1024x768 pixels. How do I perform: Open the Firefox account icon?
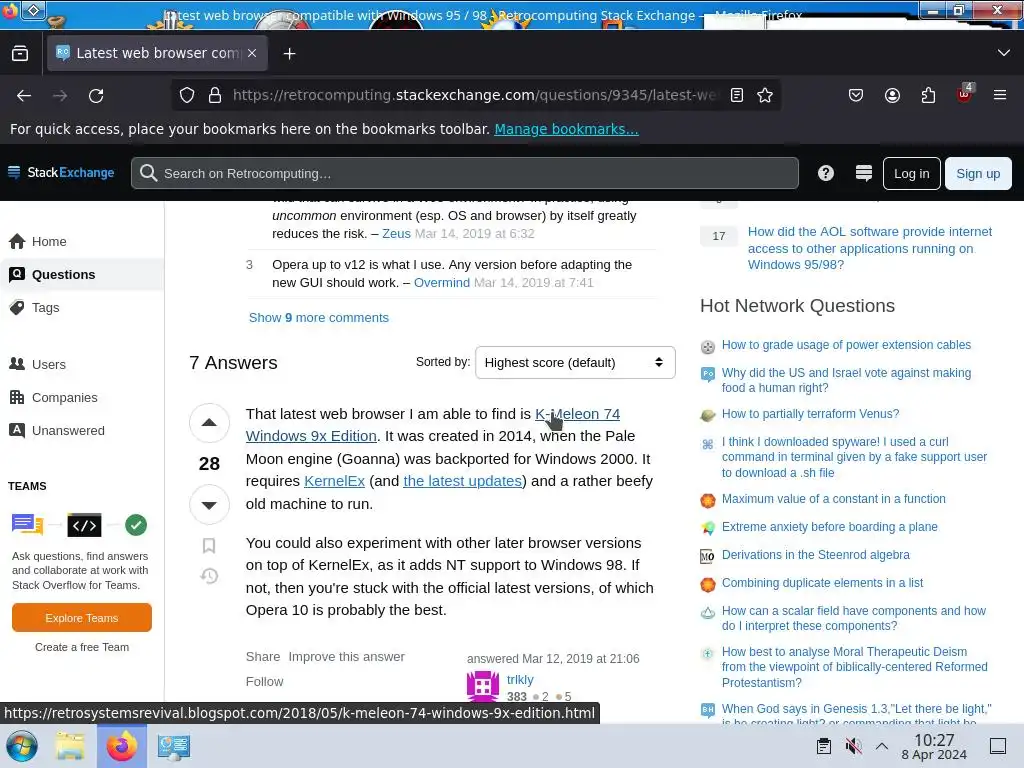point(892,96)
